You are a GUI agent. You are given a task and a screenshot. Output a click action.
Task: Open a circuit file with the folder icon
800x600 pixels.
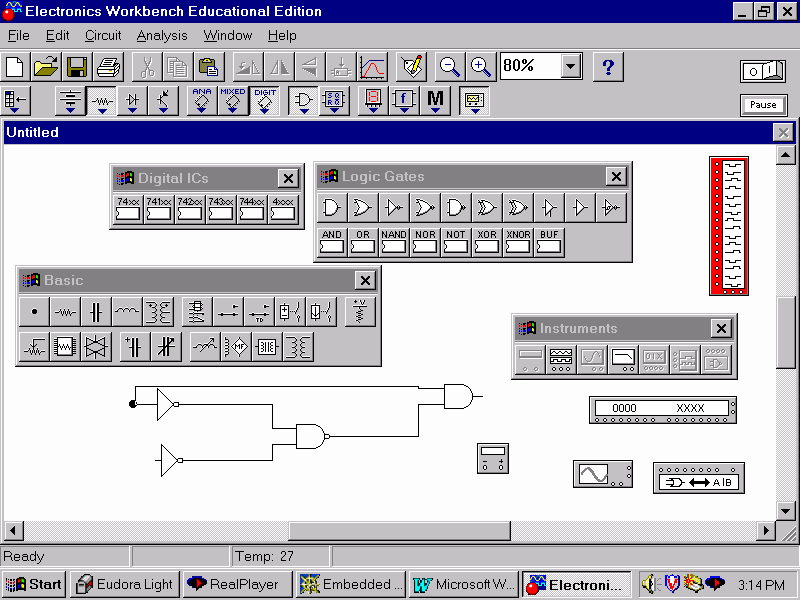pos(46,67)
